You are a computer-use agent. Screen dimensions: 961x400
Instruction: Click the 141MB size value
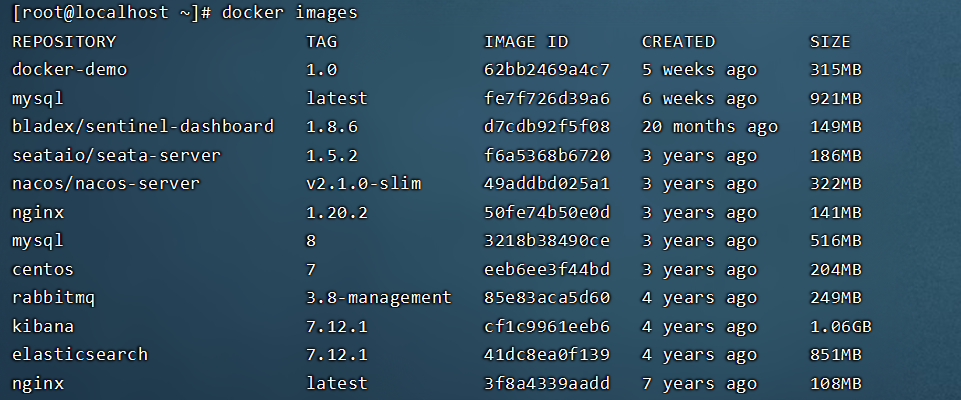click(x=836, y=213)
